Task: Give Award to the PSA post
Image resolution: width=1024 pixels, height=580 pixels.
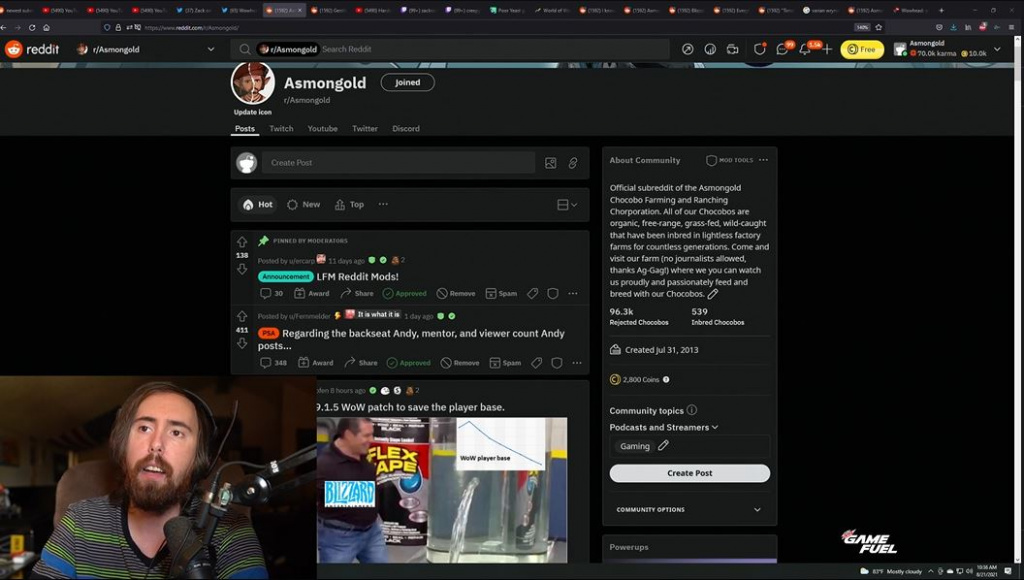Action: click(316, 362)
